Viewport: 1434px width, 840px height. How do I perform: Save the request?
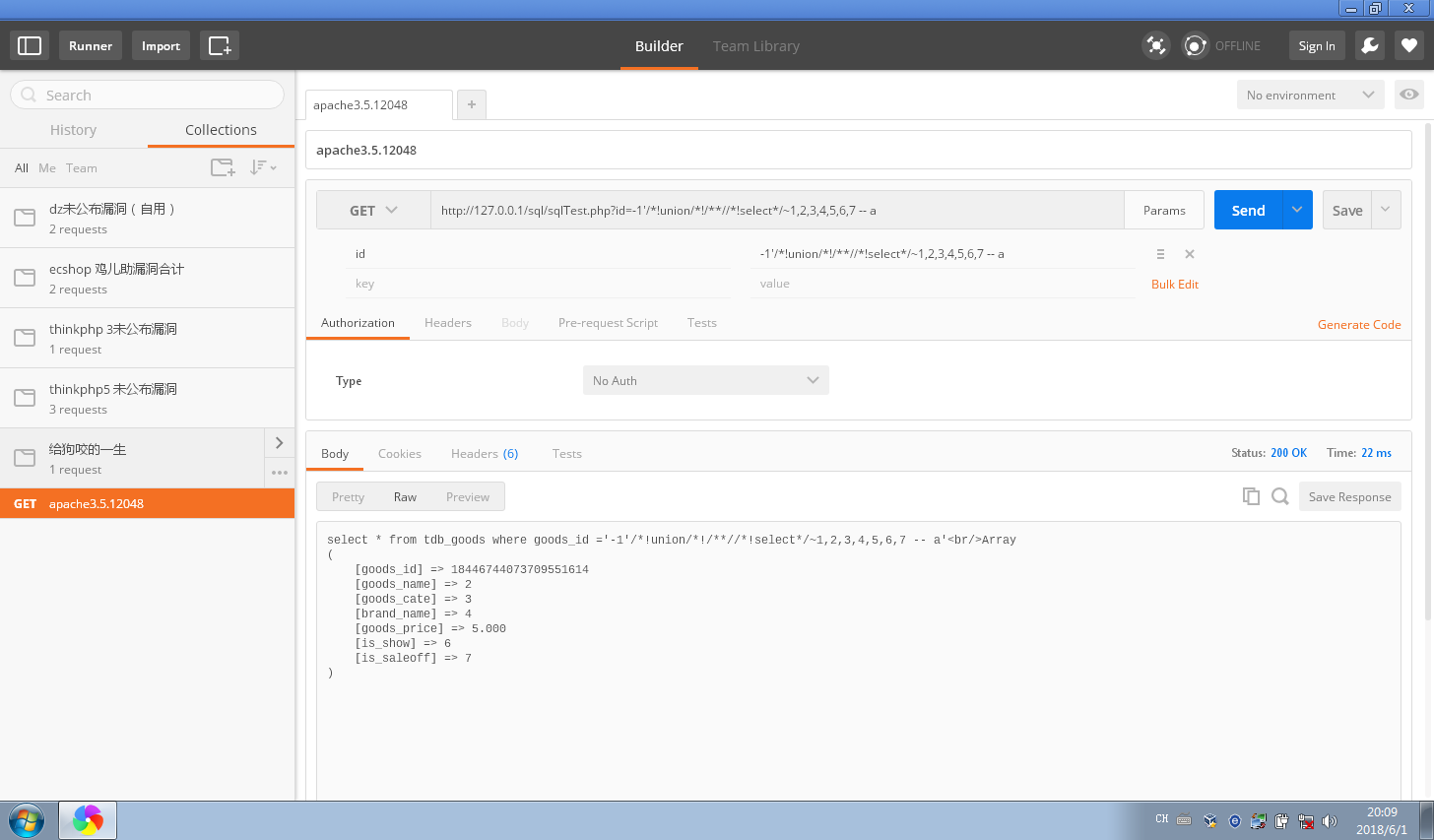pos(1347,210)
